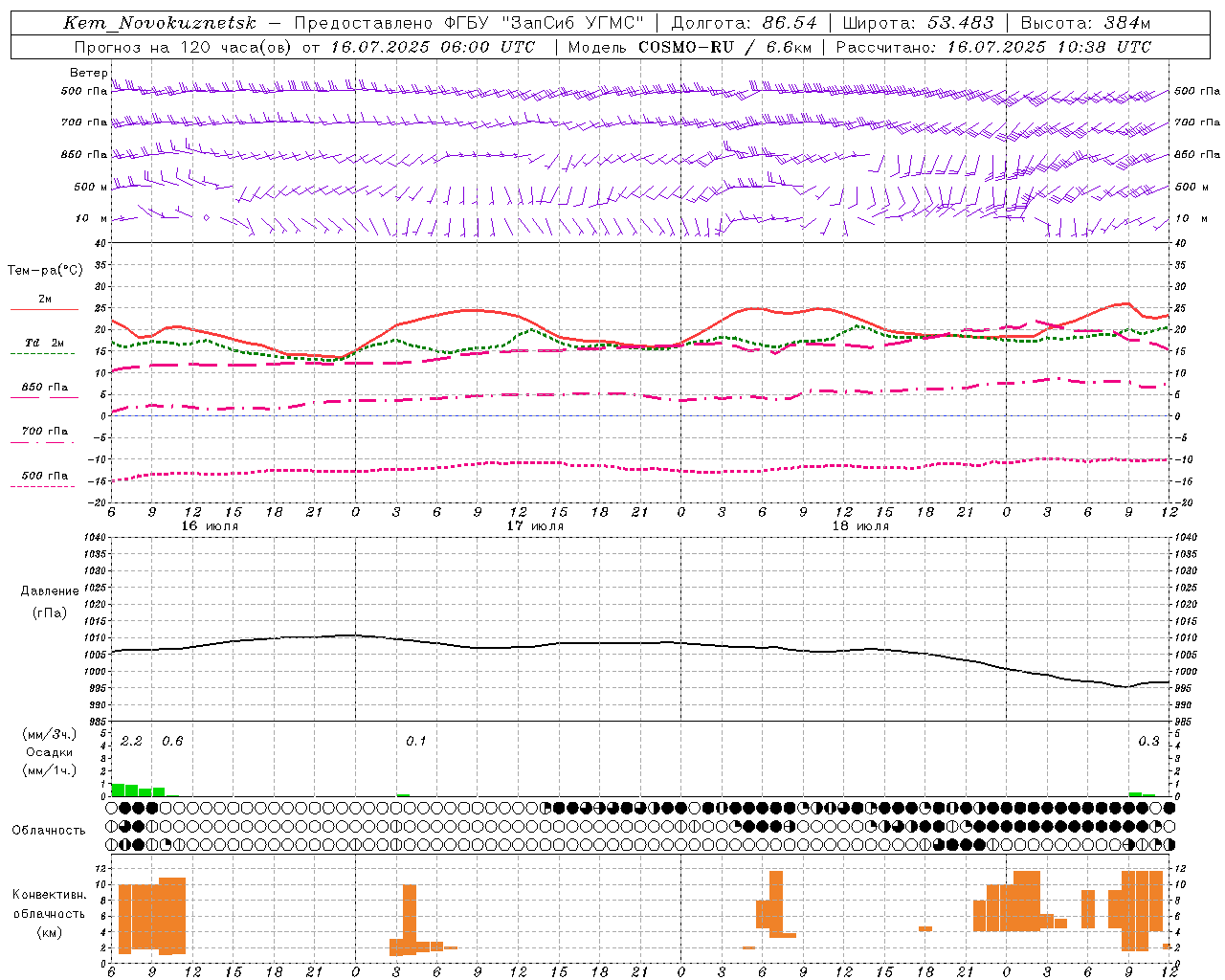Screen dimensions: 1225x980
Task: Click the 'Ветер' wind section label
Action: [x=89, y=73]
